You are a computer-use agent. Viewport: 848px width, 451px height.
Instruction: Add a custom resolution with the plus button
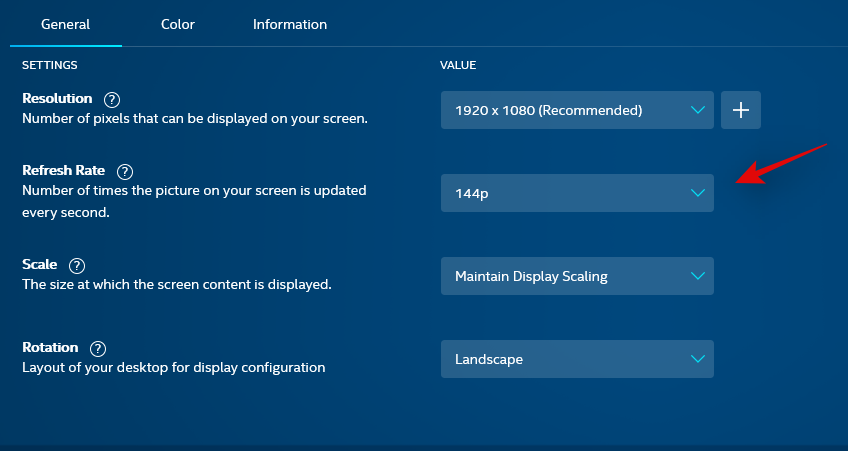[741, 110]
